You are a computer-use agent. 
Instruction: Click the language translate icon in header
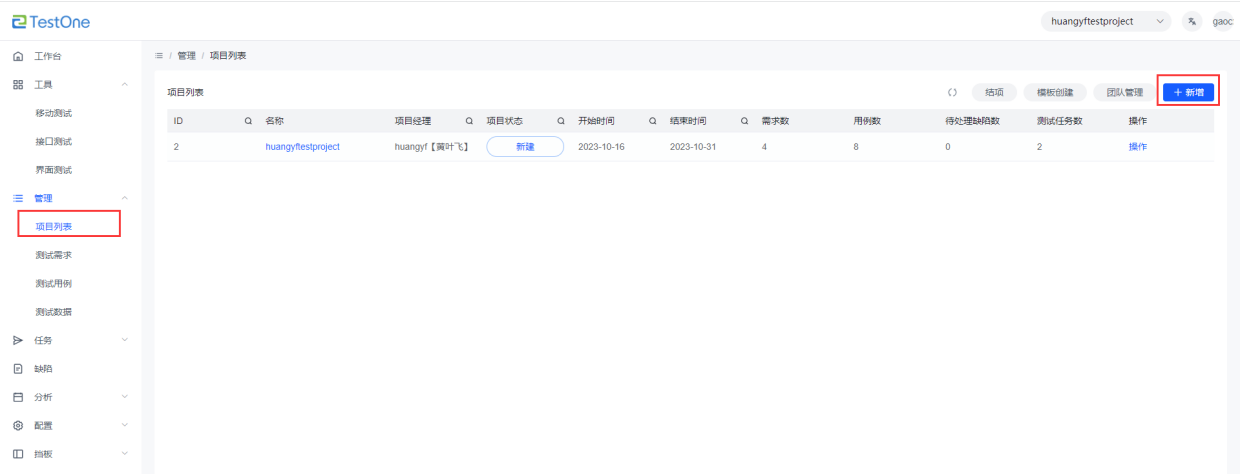pyautogui.click(x=1191, y=21)
